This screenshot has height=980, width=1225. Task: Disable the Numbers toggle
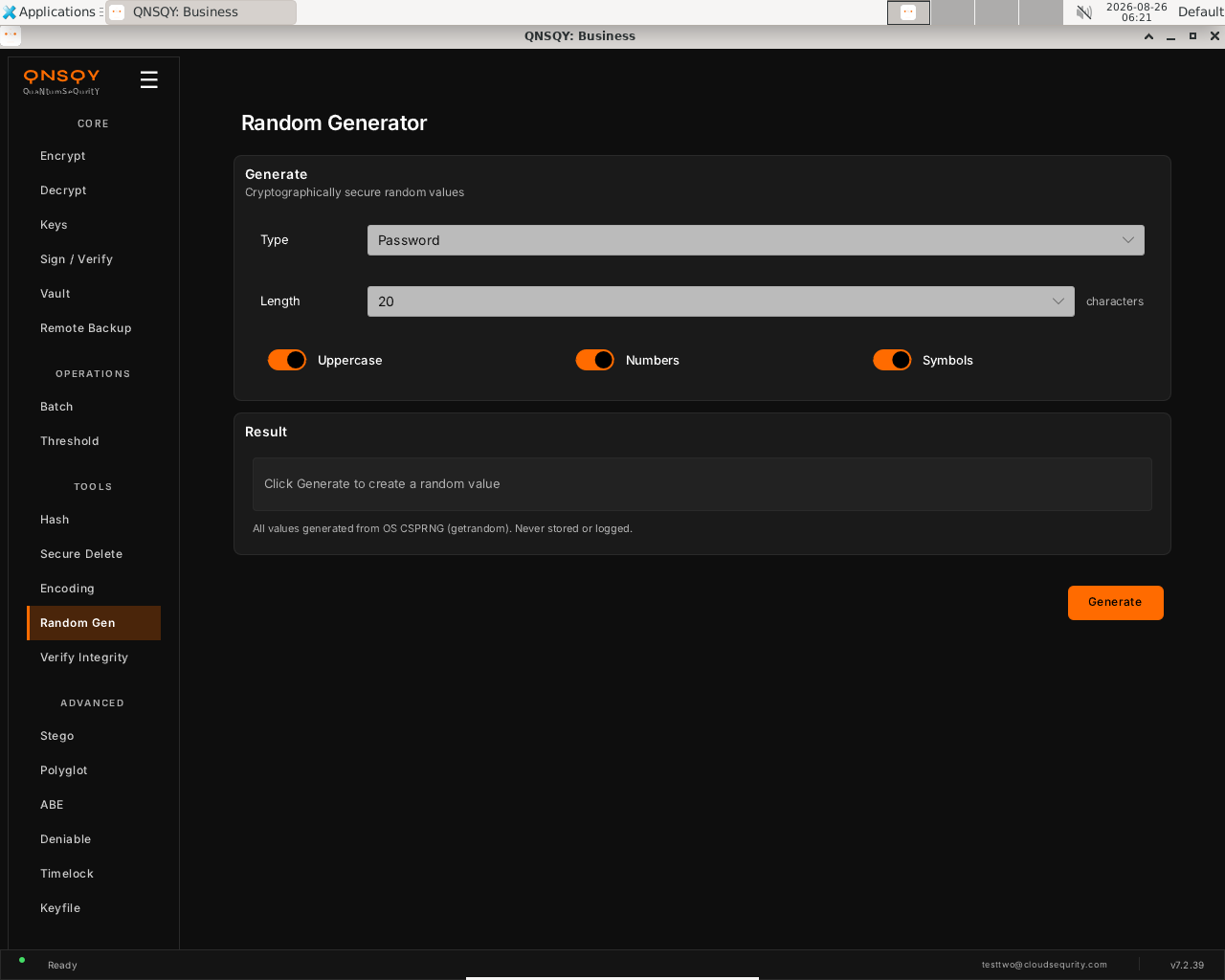click(594, 360)
